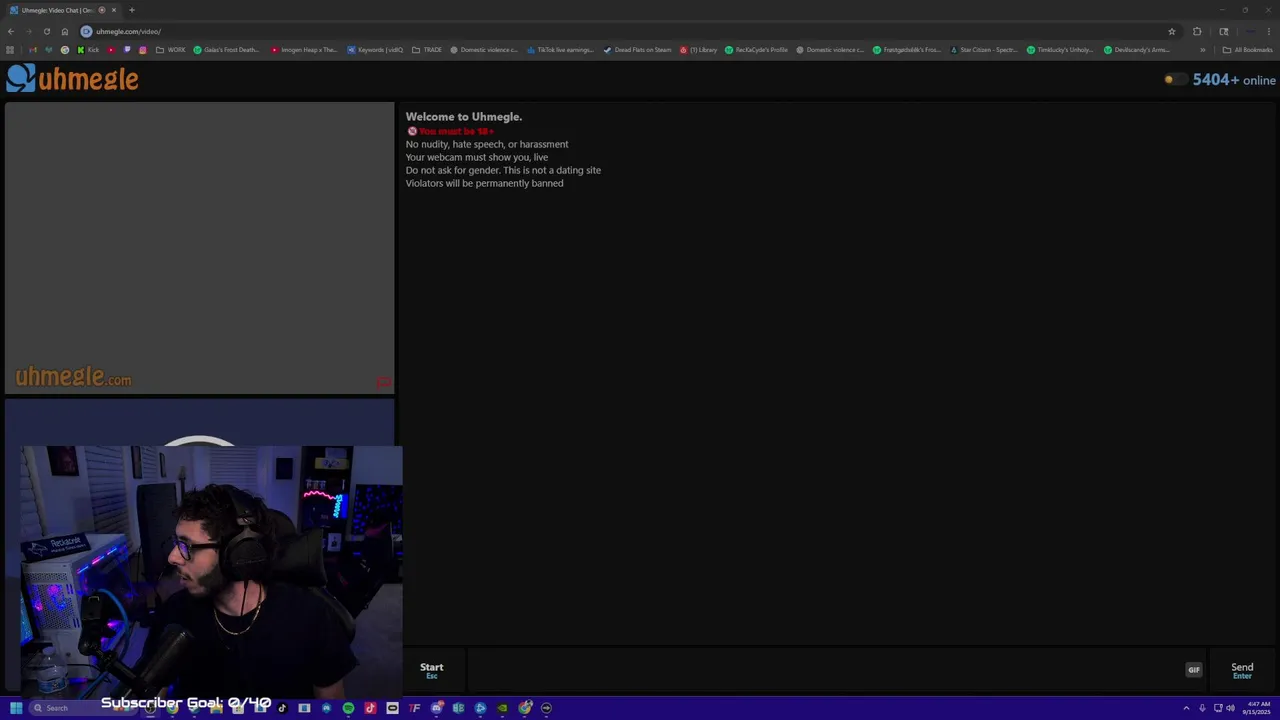Open TikTok from the taskbar
Image resolution: width=1280 pixels, height=720 pixels.
pos(282,708)
